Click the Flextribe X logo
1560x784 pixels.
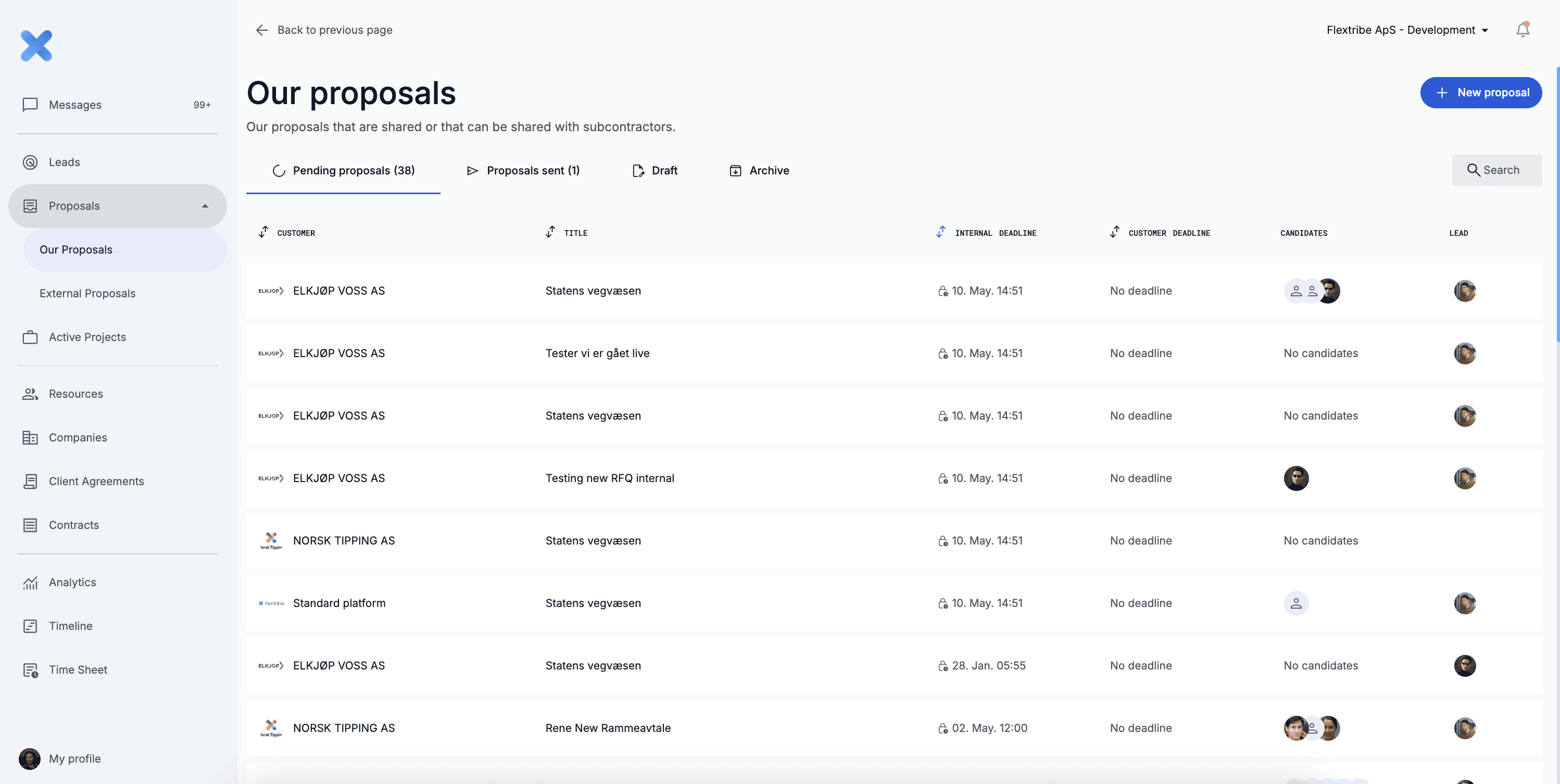pyautogui.click(x=36, y=46)
